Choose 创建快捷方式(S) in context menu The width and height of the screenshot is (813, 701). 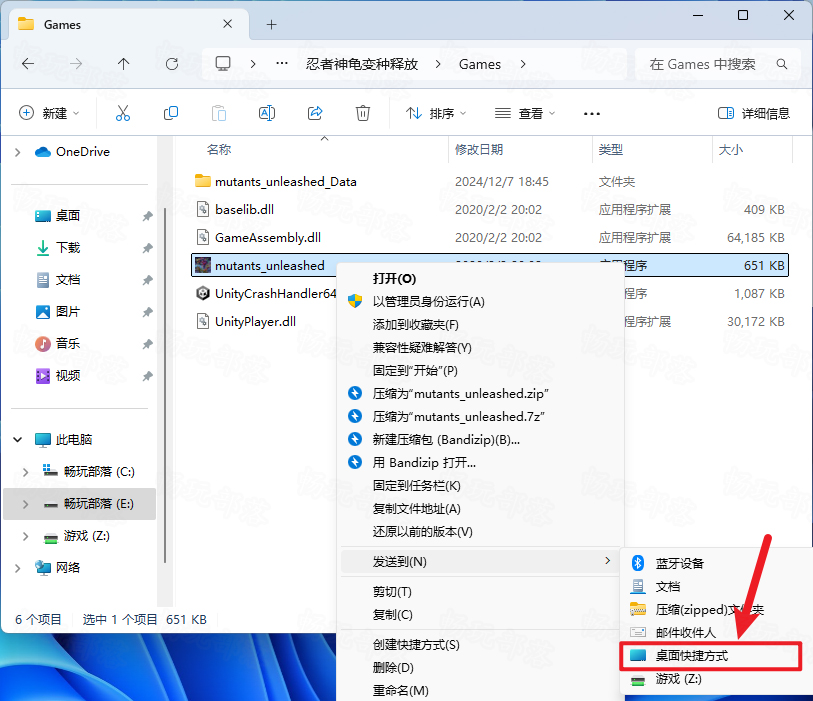pos(482,644)
